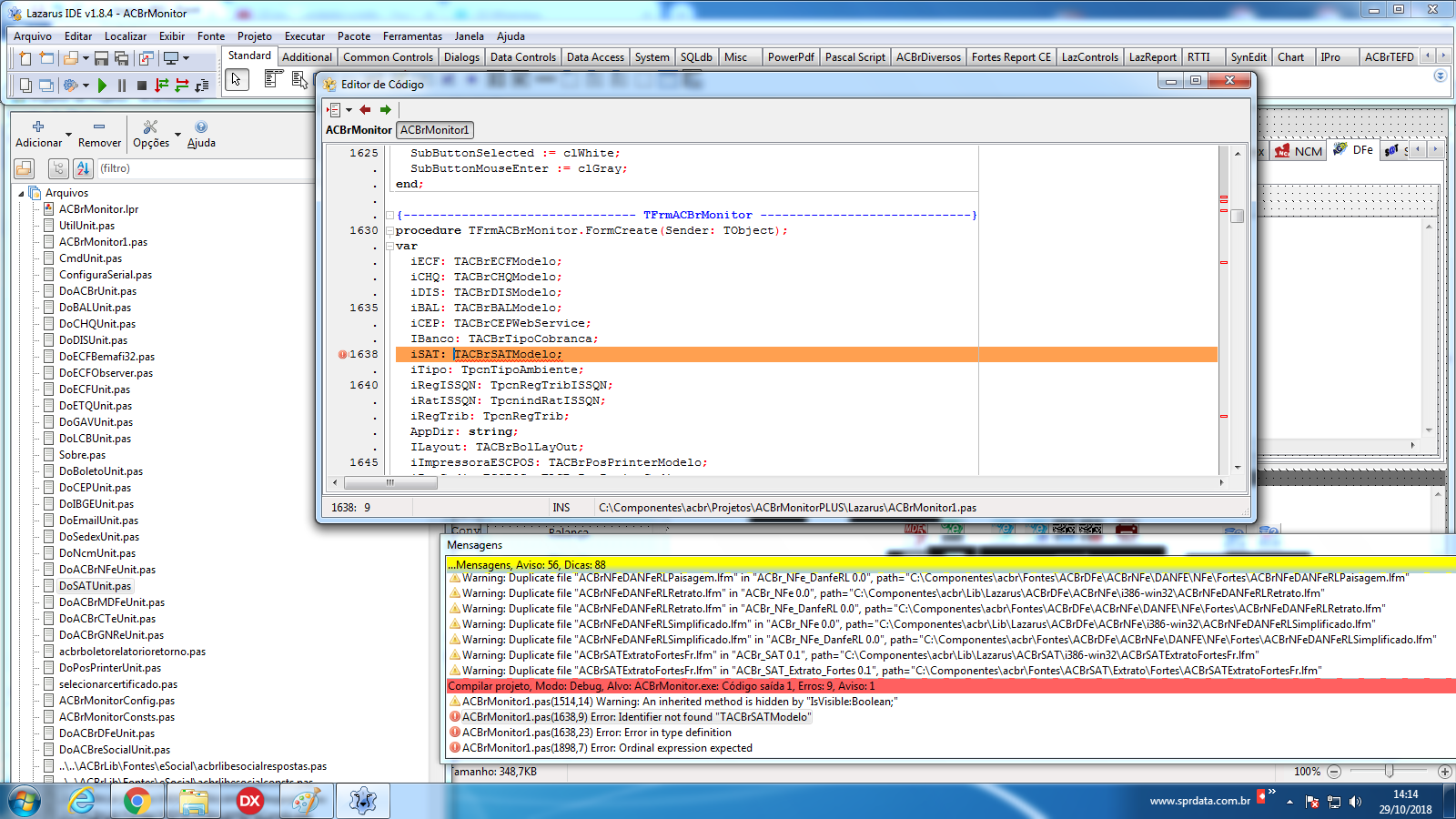Screen dimensions: 1456x819
Task: Click the (filtro) filter input field
Action: (206, 168)
